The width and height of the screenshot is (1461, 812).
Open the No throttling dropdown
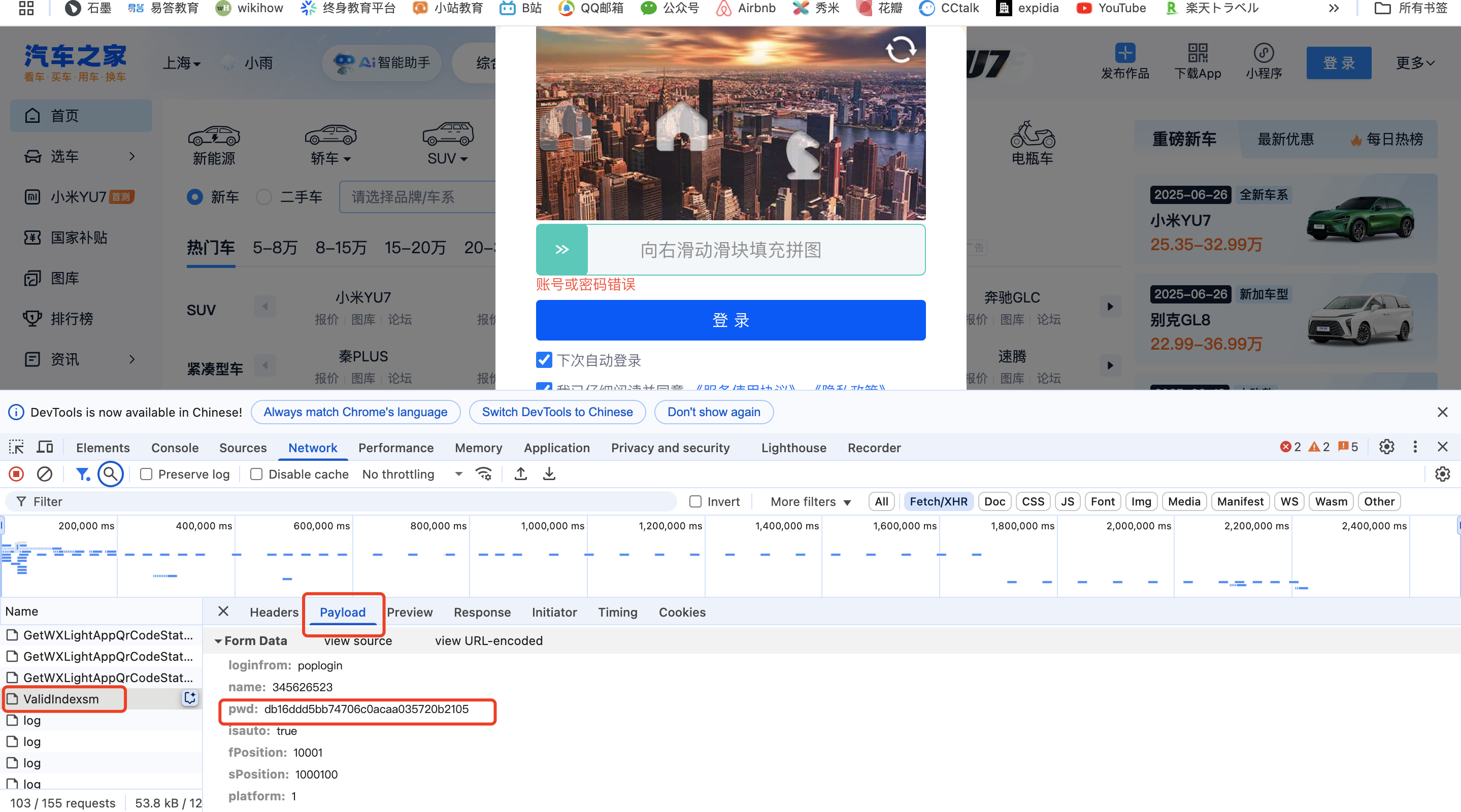click(412, 474)
